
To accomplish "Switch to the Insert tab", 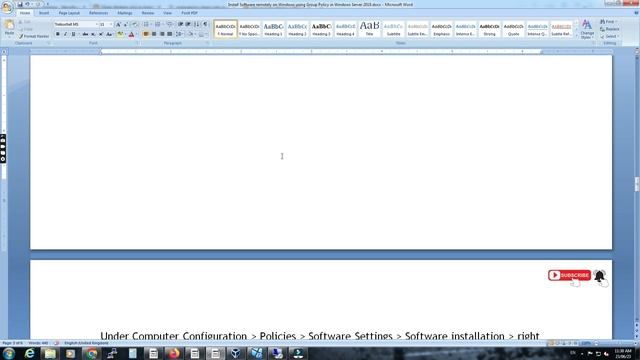I will (x=44, y=13).
